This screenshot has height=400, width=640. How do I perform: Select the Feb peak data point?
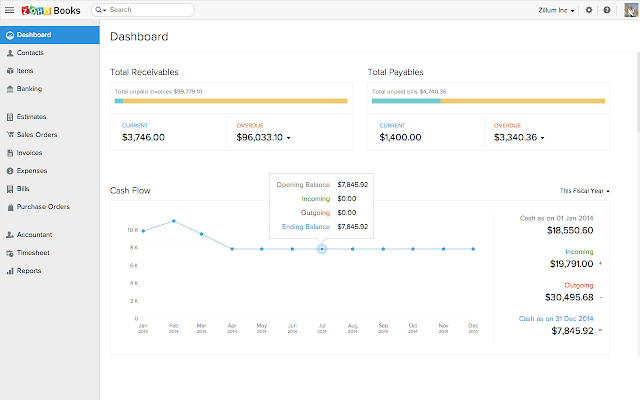(174, 221)
